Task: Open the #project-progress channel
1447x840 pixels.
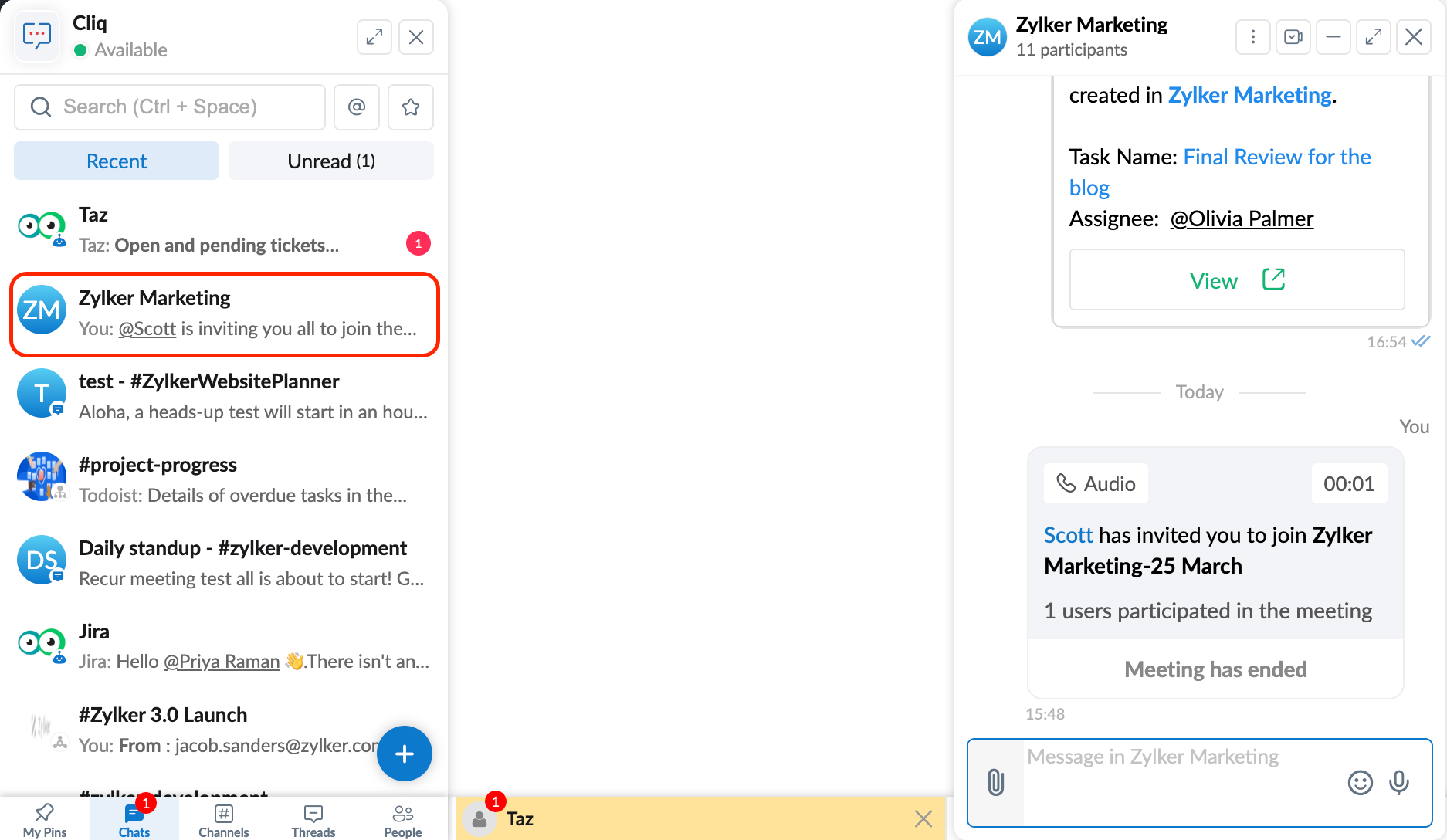Action: pos(224,480)
